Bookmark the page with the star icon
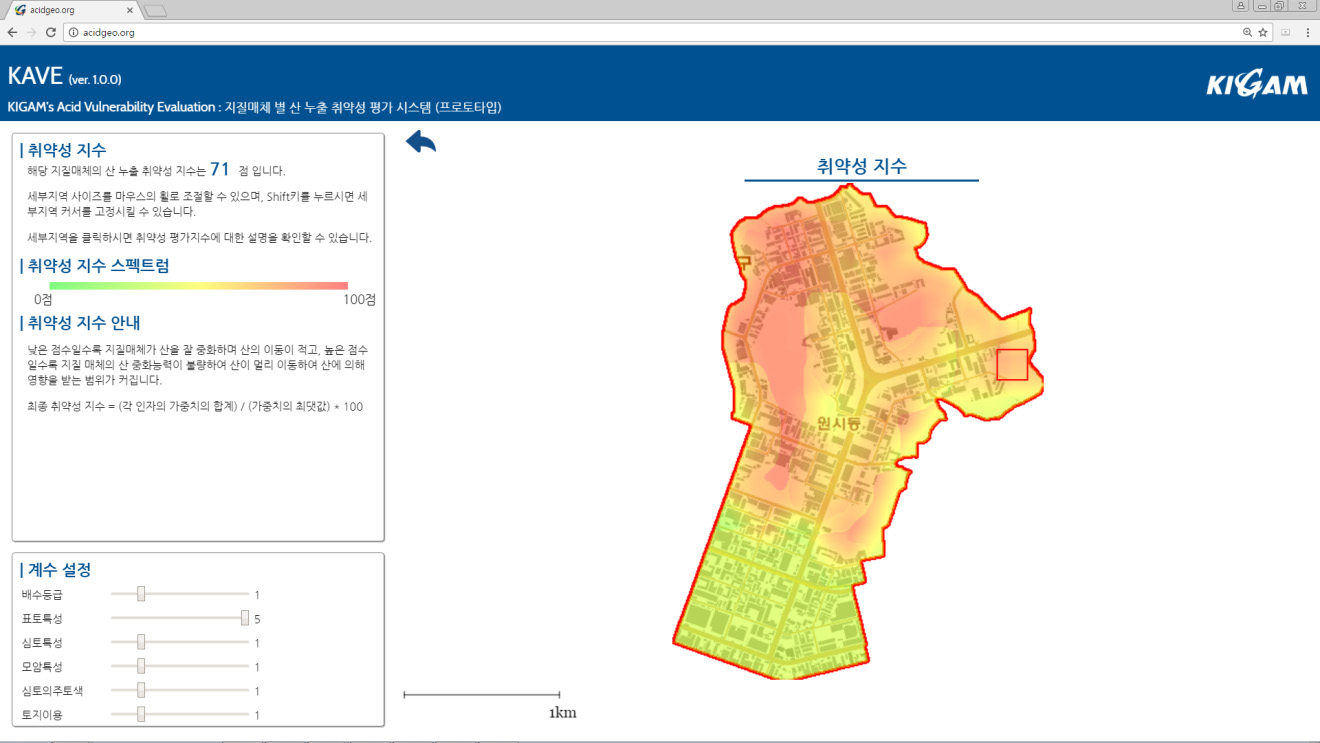The width and height of the screenshot is (1320, 743). click(1263, 32)
